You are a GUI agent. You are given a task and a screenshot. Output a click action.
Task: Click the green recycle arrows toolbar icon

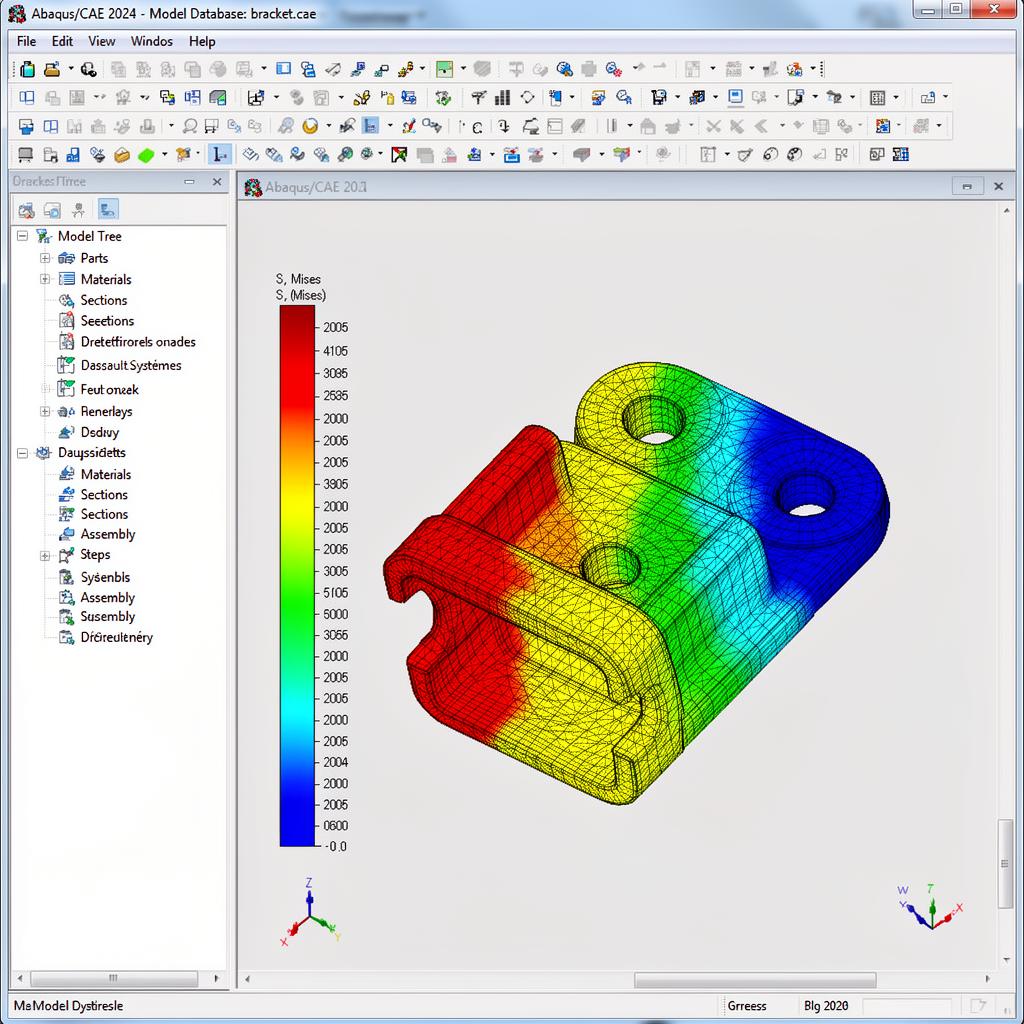tap(443, 97)
